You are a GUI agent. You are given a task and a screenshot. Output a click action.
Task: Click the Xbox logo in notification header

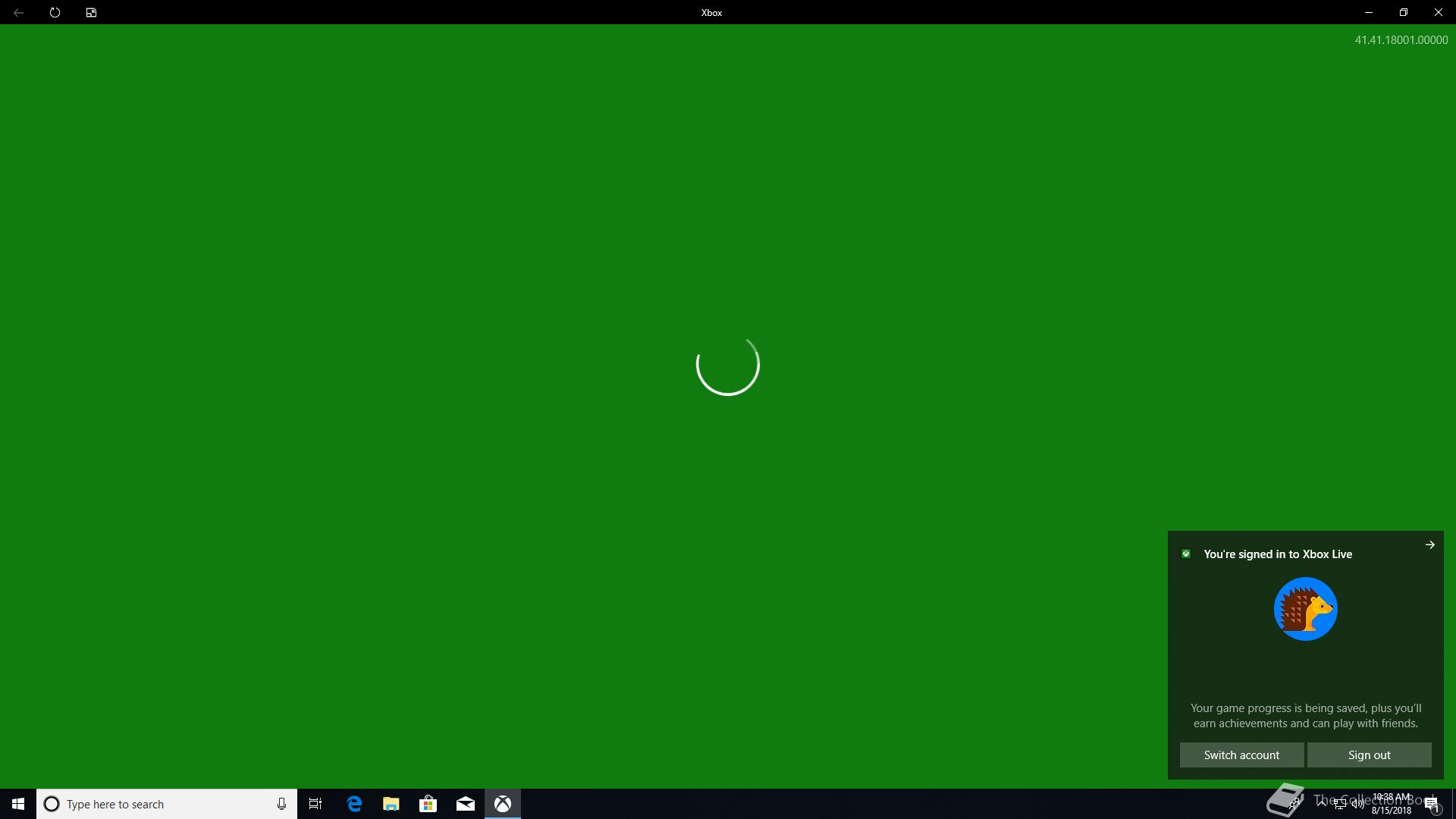(x=1186, y=554)
